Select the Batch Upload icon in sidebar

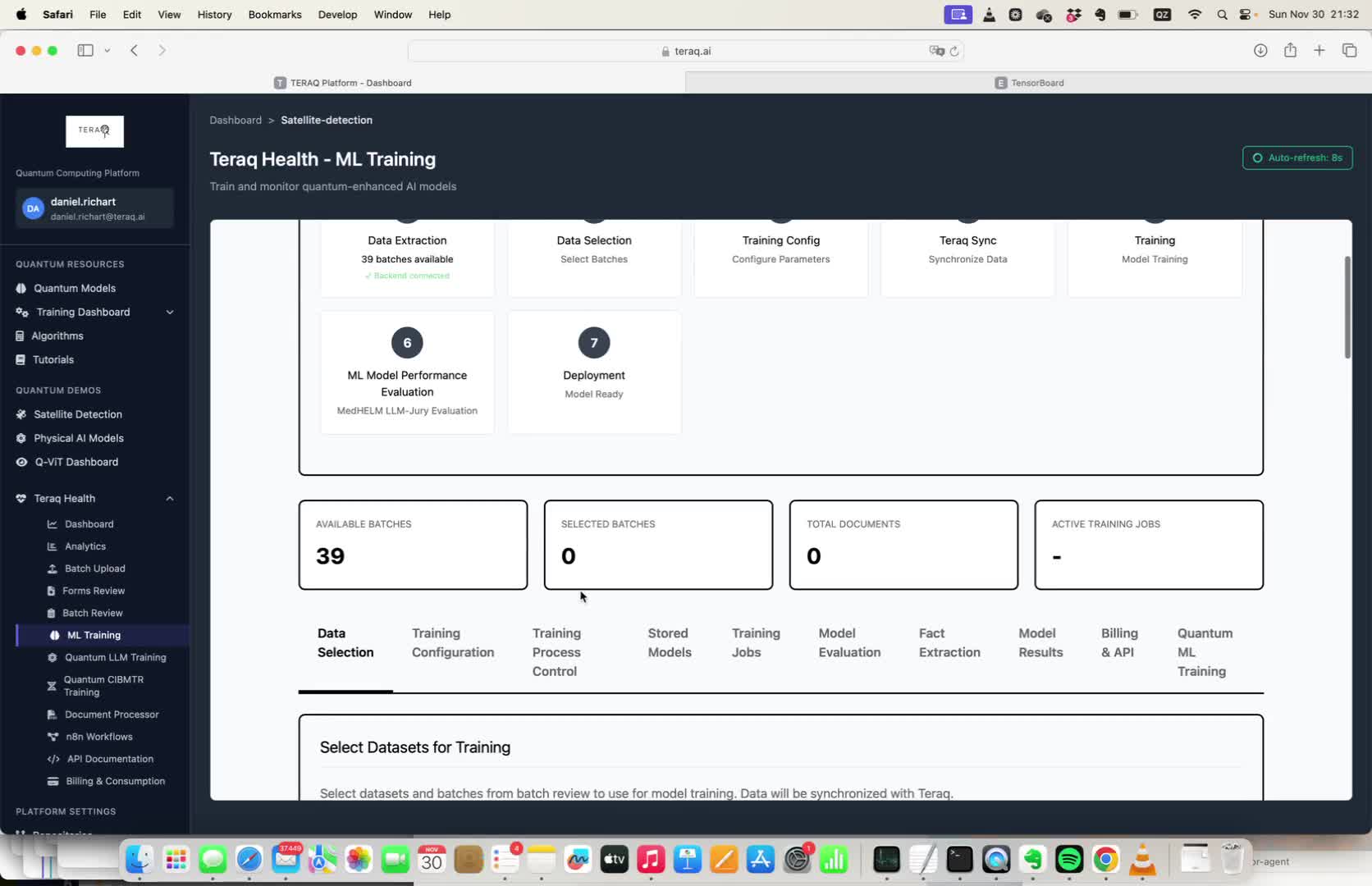point(53,569)
